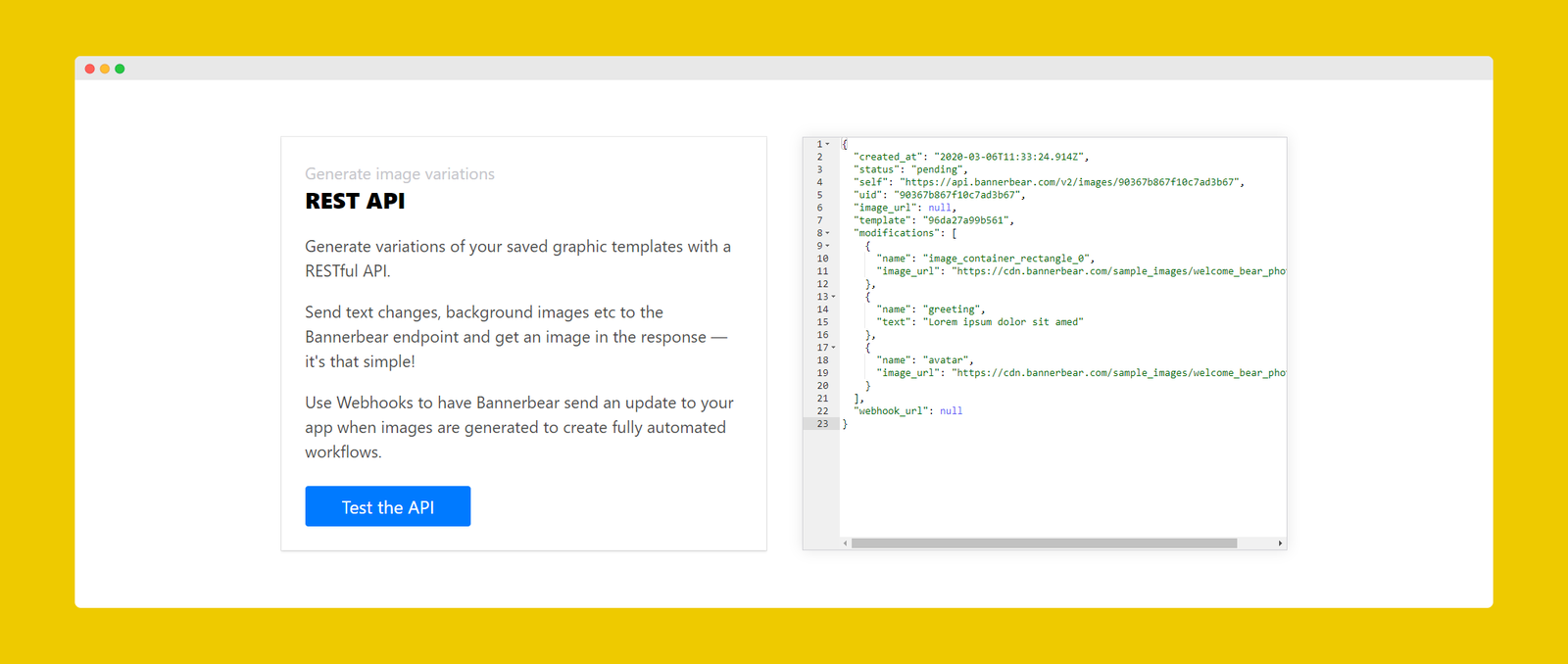
Task: Click line number 10 in the gutter
Action: 822,259
